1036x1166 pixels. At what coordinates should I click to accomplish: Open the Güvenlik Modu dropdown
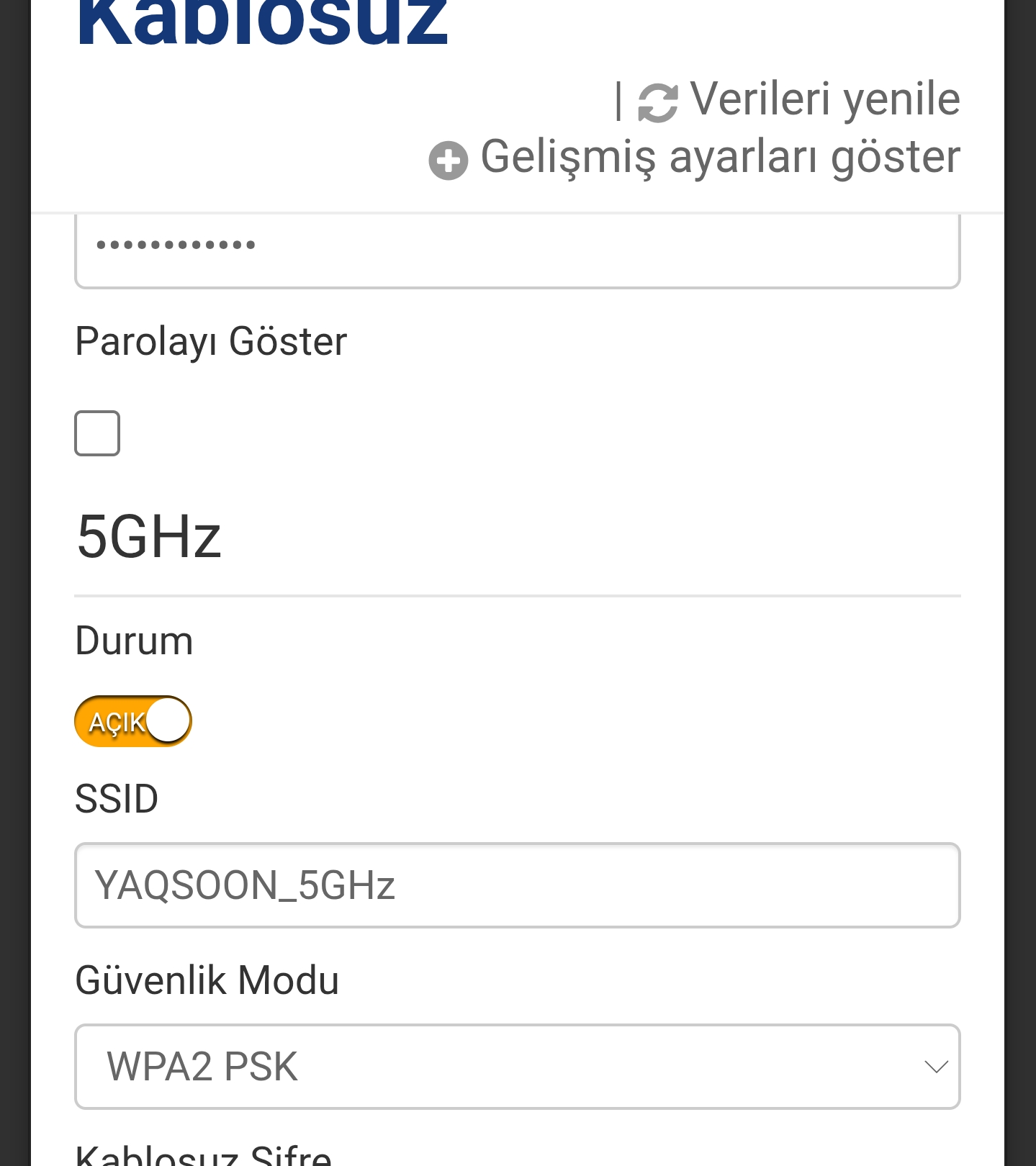pyautogui.click(x=517, y=1066)
